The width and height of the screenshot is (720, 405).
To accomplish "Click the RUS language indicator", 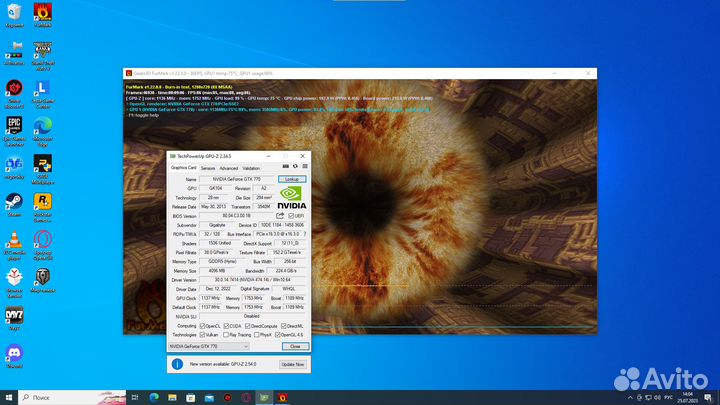I will click(669, 397).
